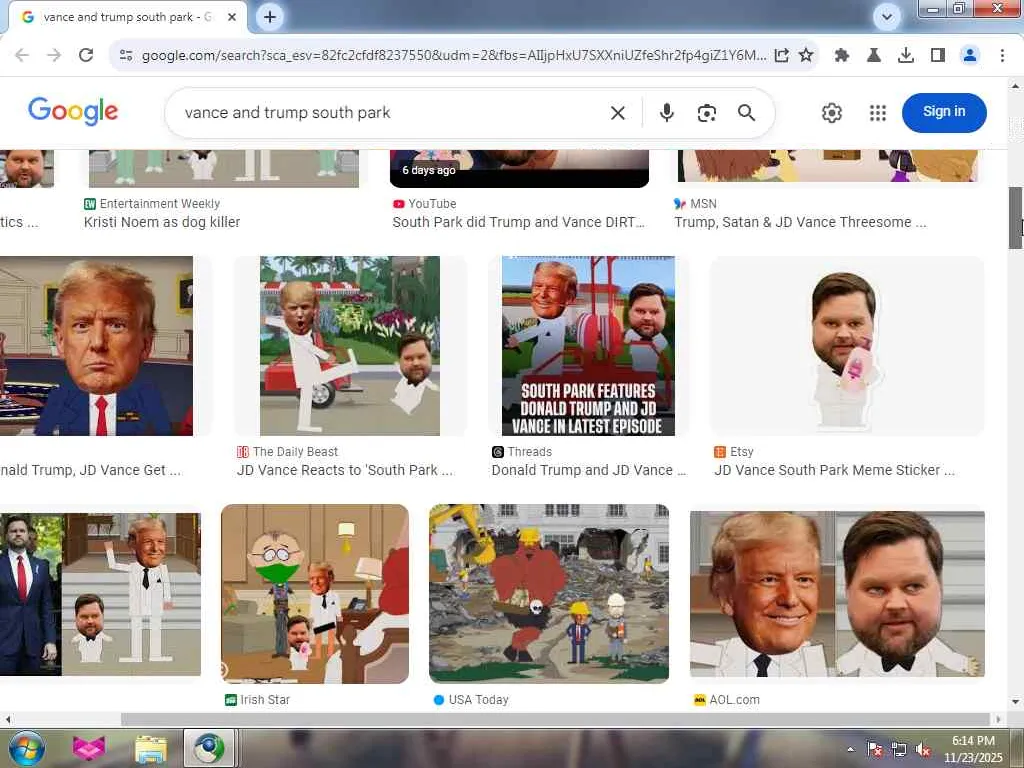The image size is (1024, 768).
Task: Open '6 days ago' YouTube video thumbnail
Action: click(x=519, y=168)
